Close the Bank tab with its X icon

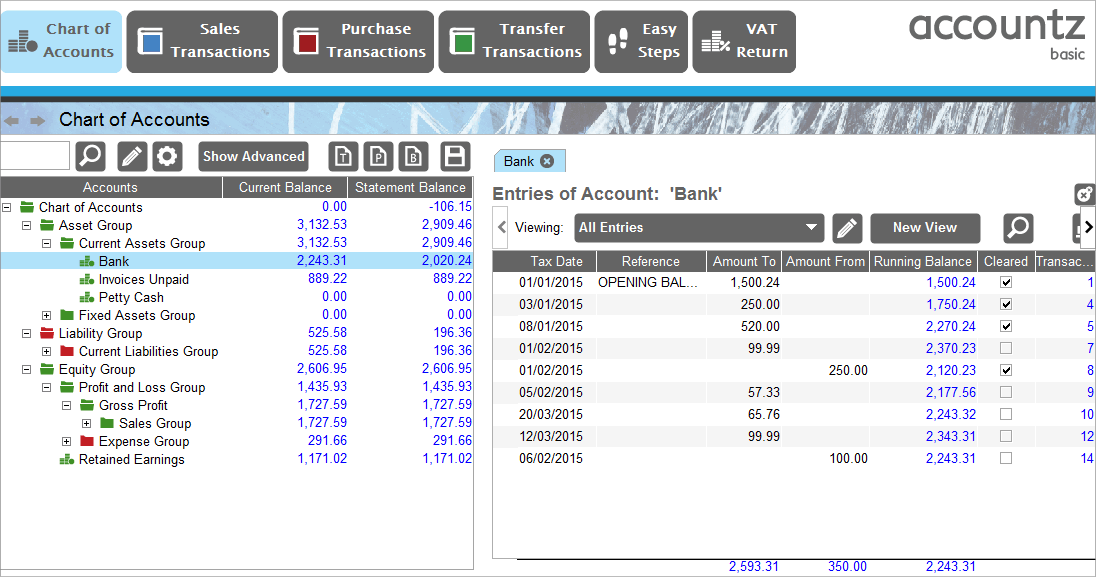547,161
